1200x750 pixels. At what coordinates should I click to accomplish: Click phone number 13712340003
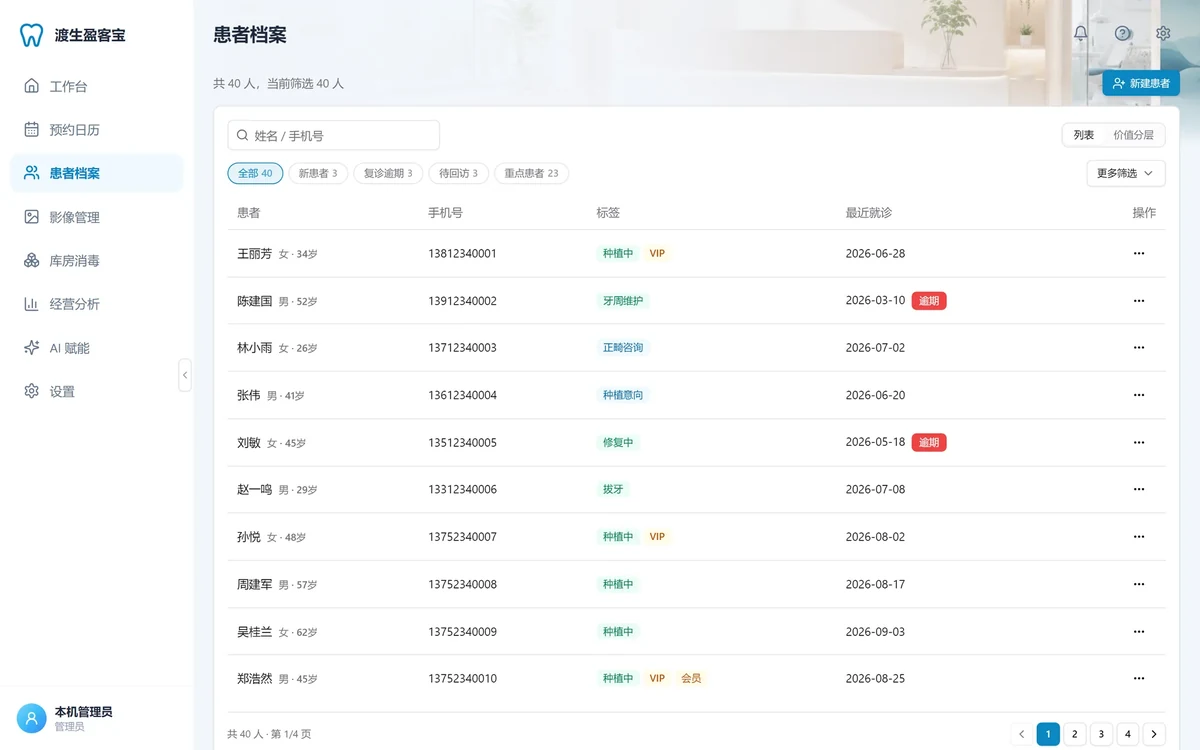pos(462,348)
